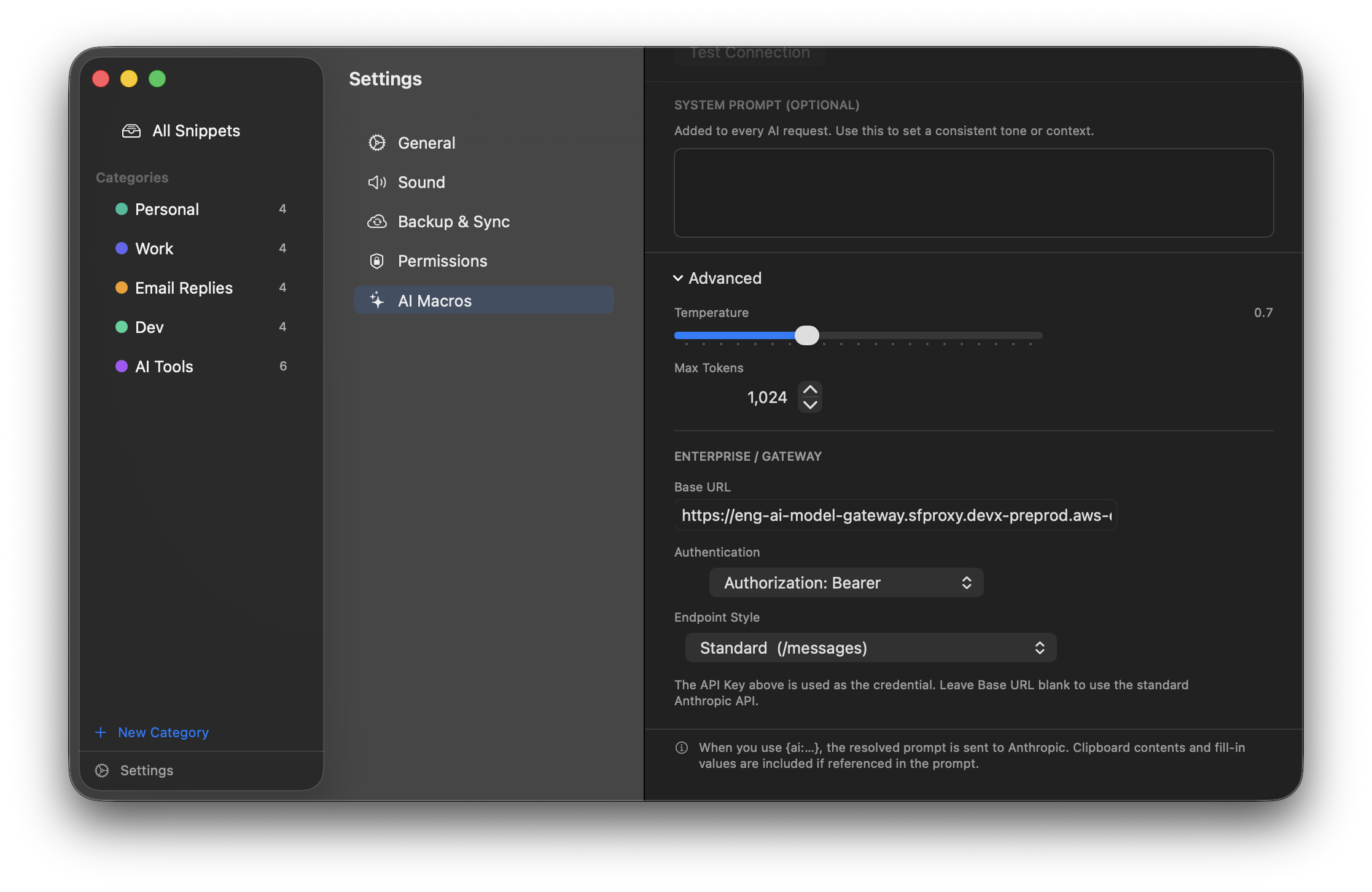Click the Backup & Sync cloud icon

click(376, 221)
